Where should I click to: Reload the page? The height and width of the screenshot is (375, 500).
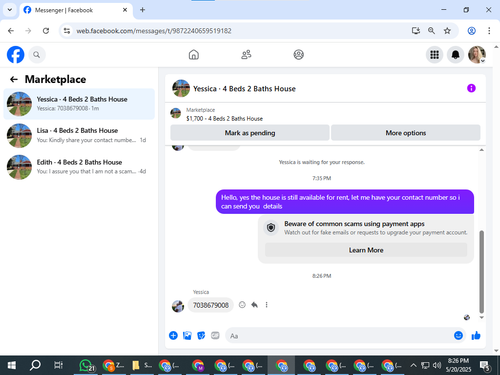pyautogui.click(x=46, y=31)
